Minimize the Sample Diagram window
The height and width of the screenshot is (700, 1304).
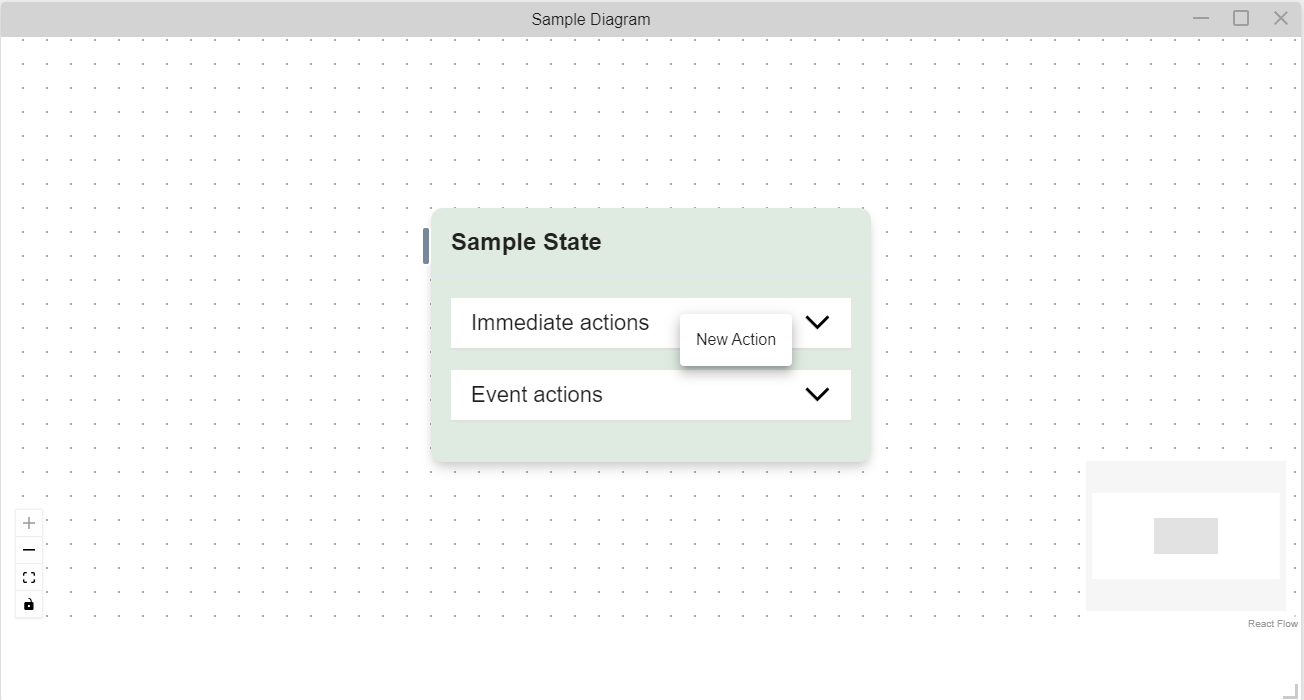[1201, 18]
